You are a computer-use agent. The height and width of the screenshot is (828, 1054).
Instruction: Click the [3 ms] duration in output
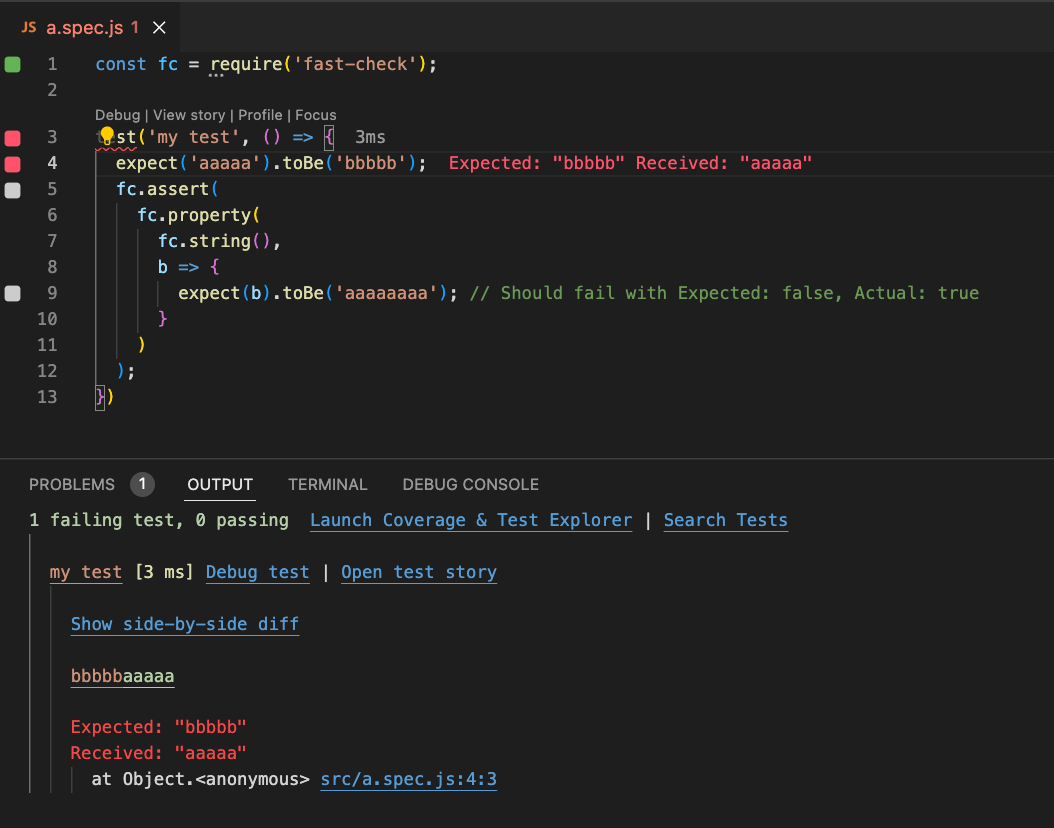pyautogui.click(x=164, y=572)
